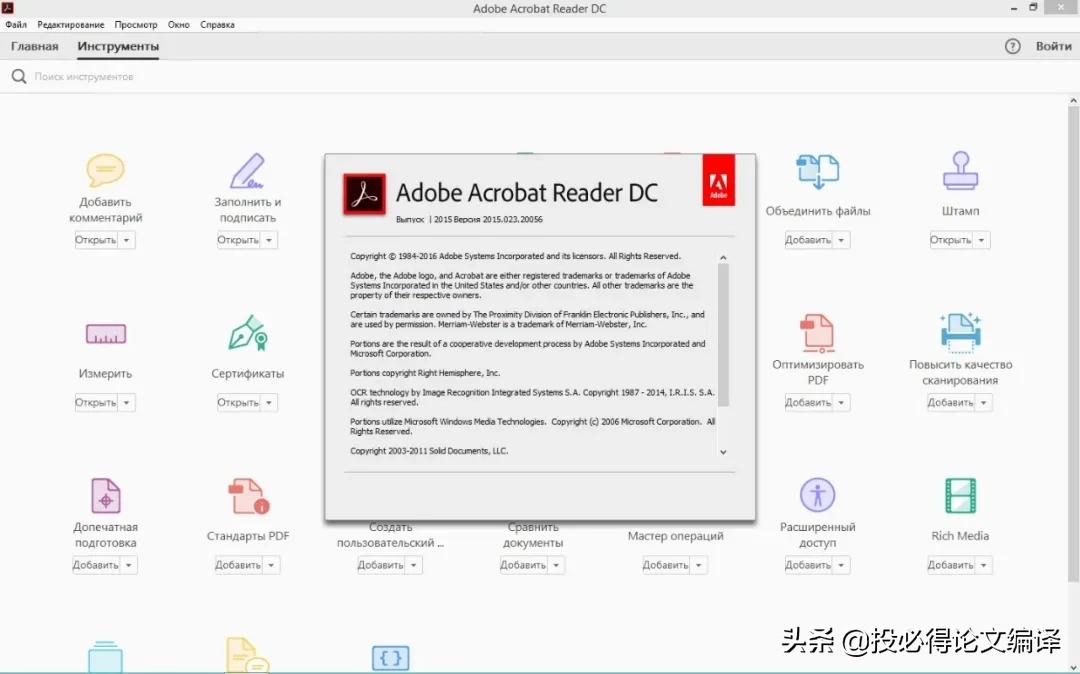Expand dropdown arrow under Измерить
The image size is (1080, 674).
pyautogui.click(x=127, y=403)
